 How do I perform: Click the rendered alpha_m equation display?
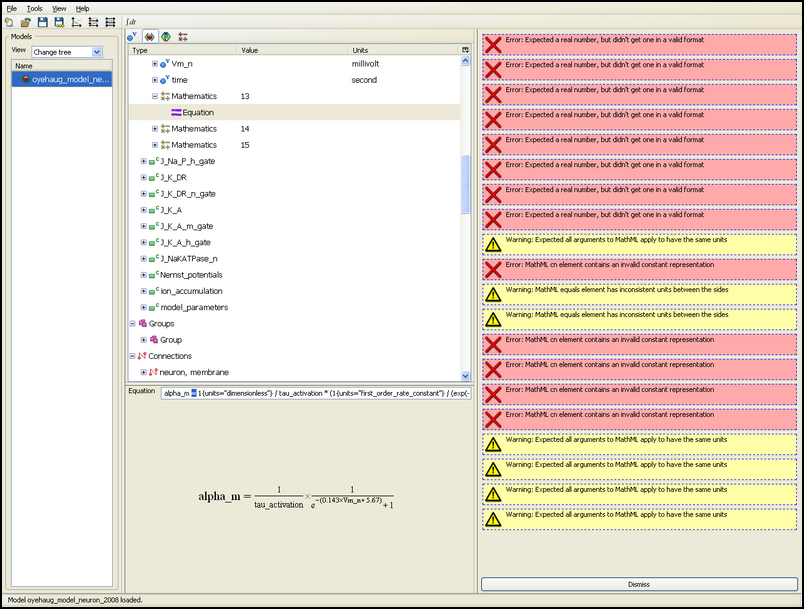pyautogui.click(x=296, y=497)
